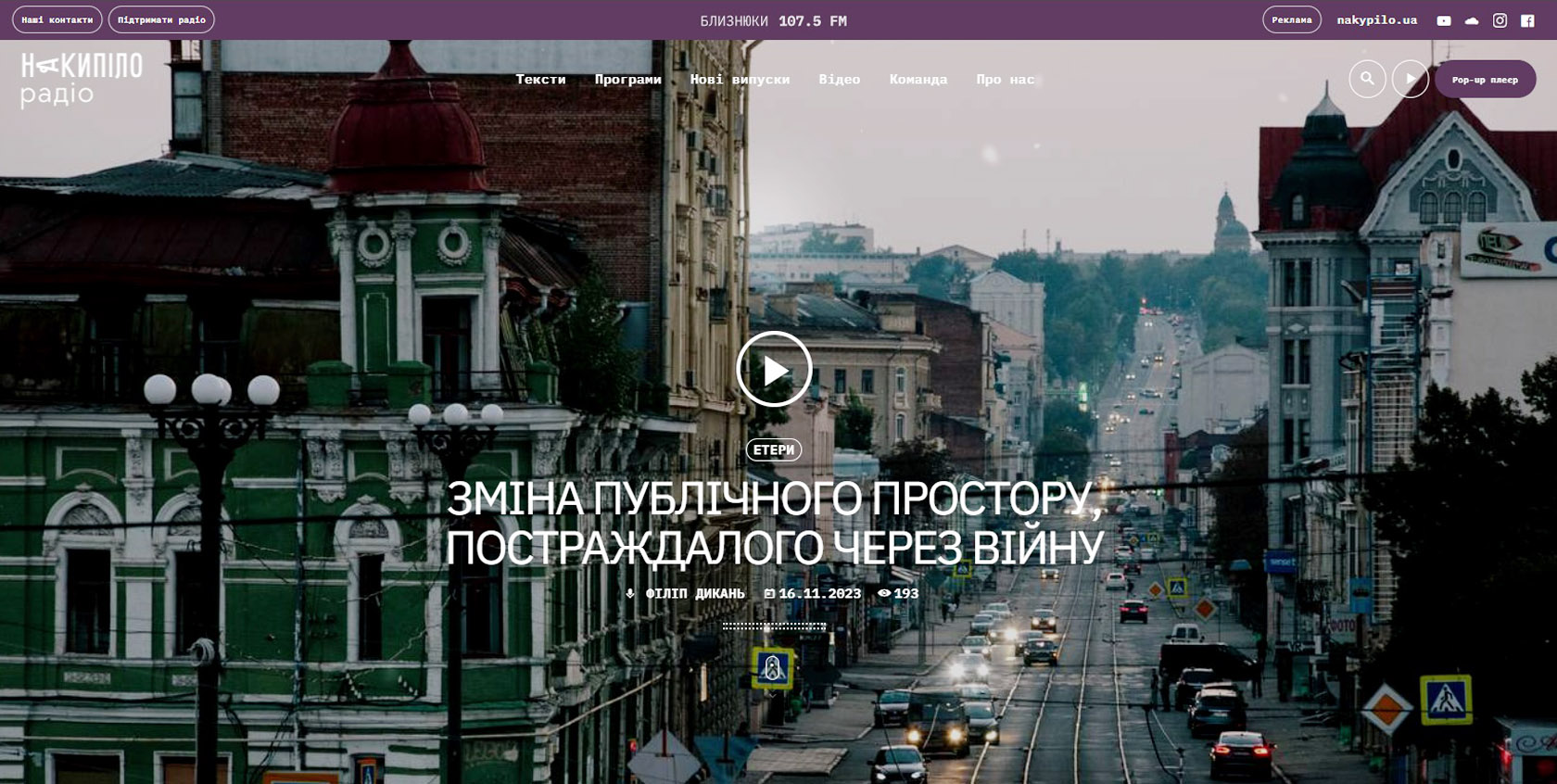Click author name Філіп Дикань

[695, 593]
